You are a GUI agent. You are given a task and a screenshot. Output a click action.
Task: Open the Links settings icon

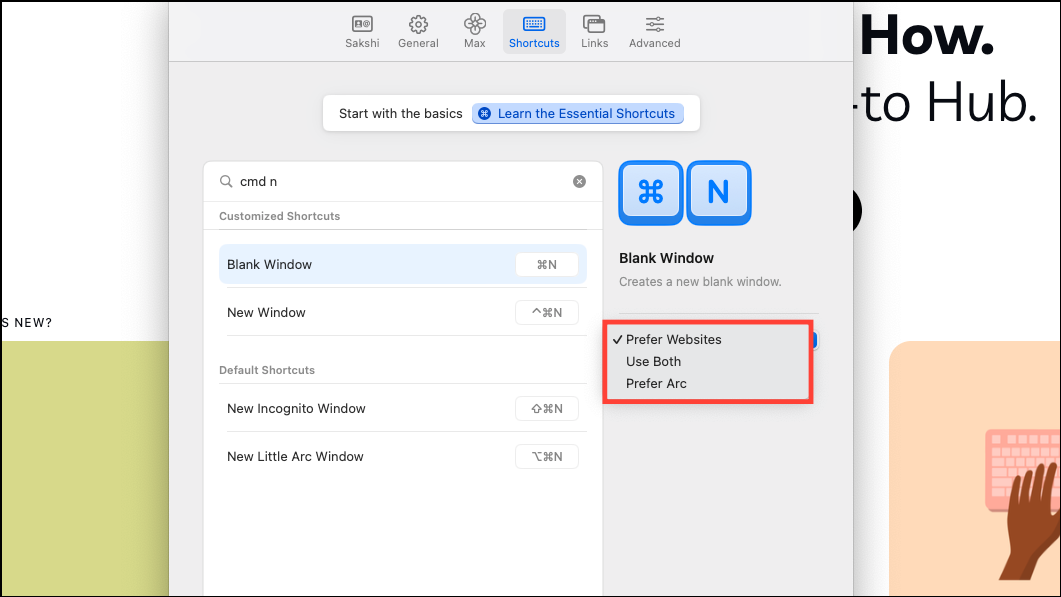594,30
